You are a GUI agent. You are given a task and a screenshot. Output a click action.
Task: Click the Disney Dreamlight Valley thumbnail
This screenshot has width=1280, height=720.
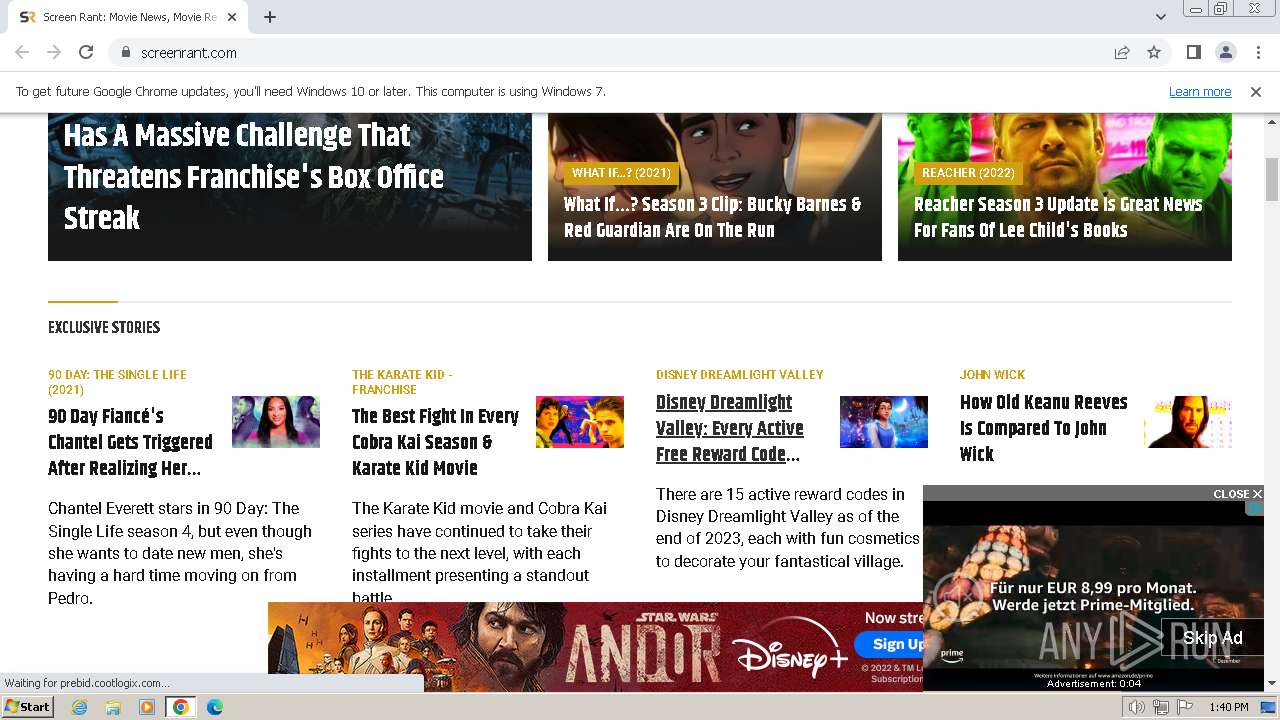point(884,422)
